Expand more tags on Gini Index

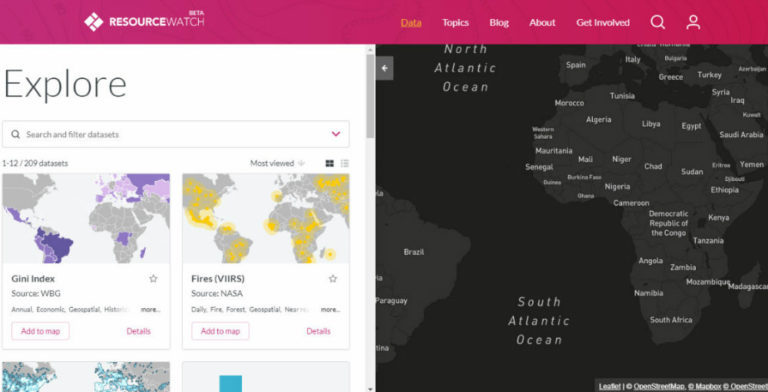tap(150, 310)
